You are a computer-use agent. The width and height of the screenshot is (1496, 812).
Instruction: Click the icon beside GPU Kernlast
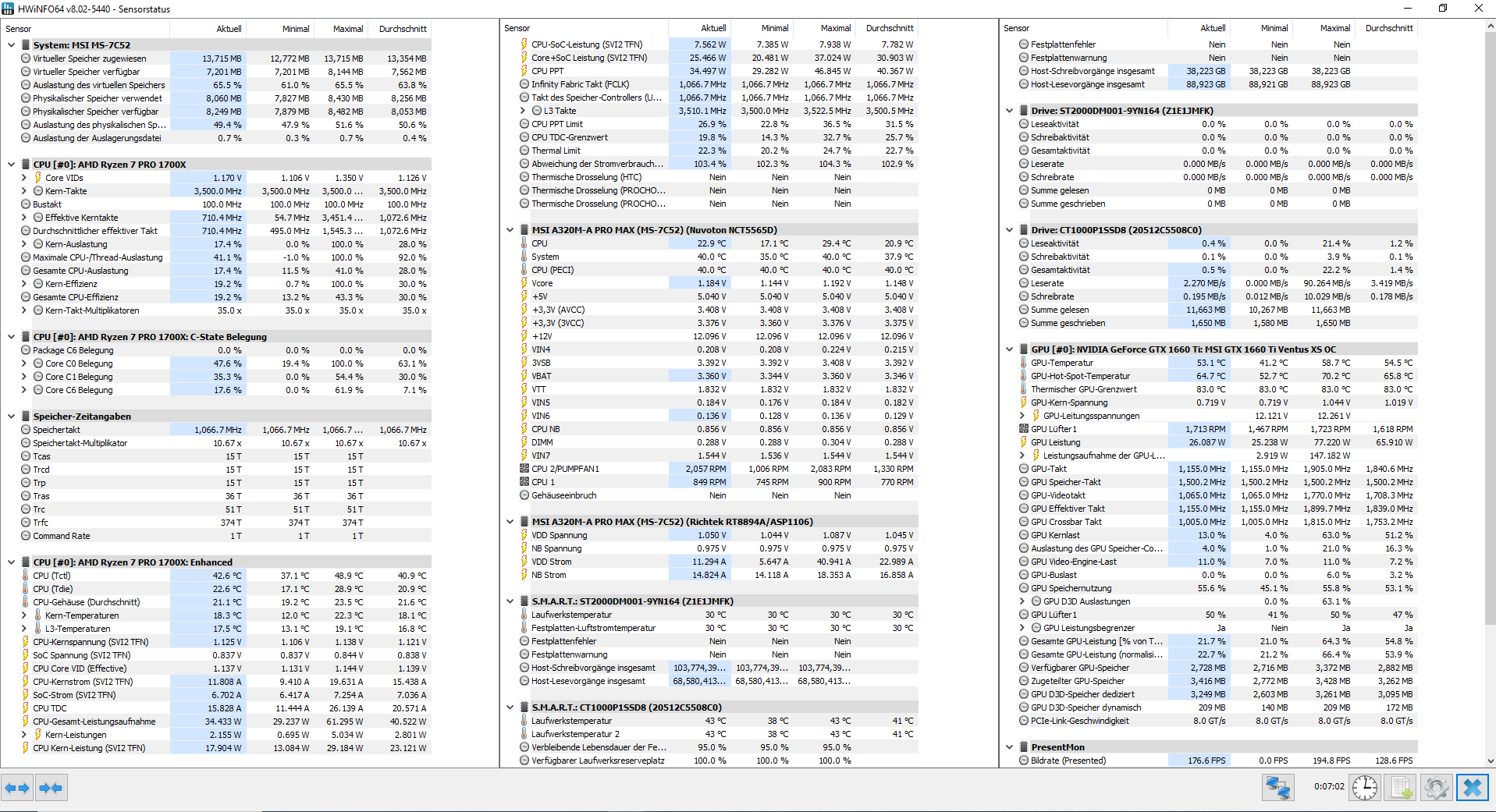1024,535
